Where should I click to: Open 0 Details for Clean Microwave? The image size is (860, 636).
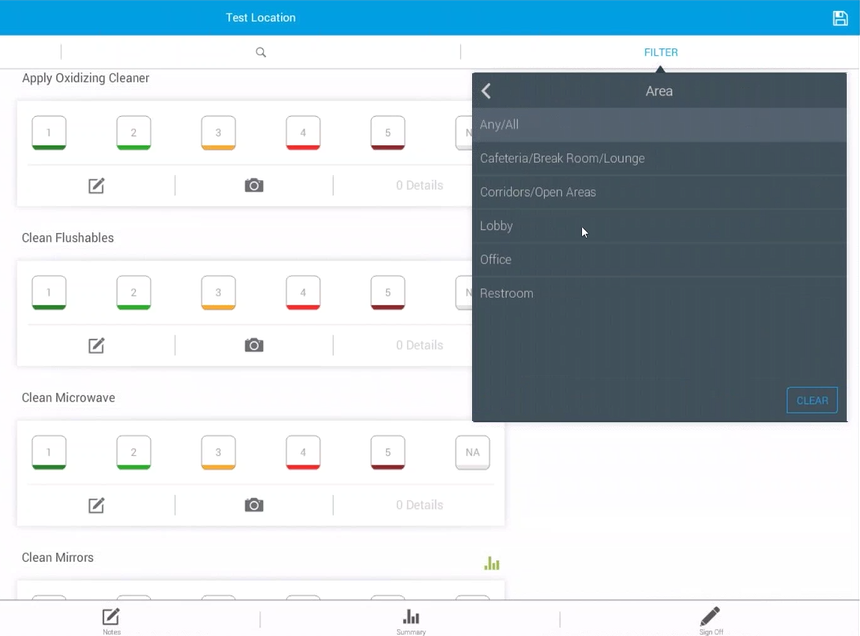tap(420, 505)
